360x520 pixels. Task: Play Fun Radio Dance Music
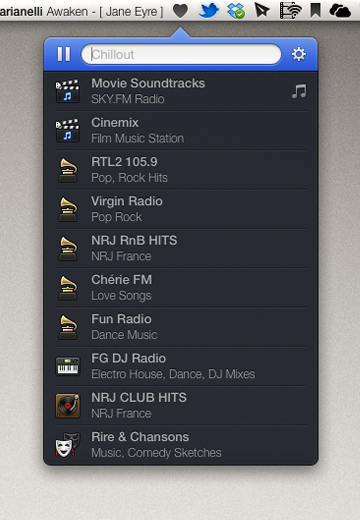pyautogui.click(x=181, y=327)
